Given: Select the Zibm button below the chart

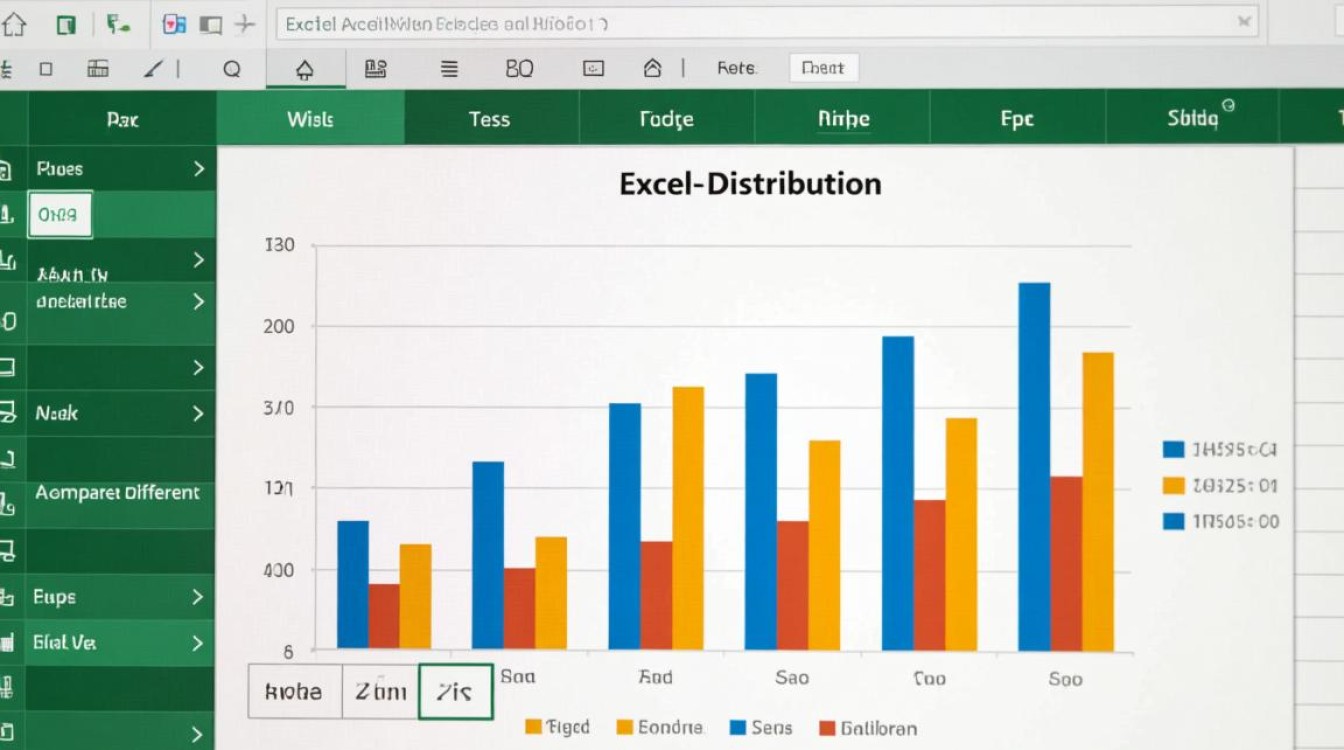Looking at the screenshot, I should click(380, 691).
